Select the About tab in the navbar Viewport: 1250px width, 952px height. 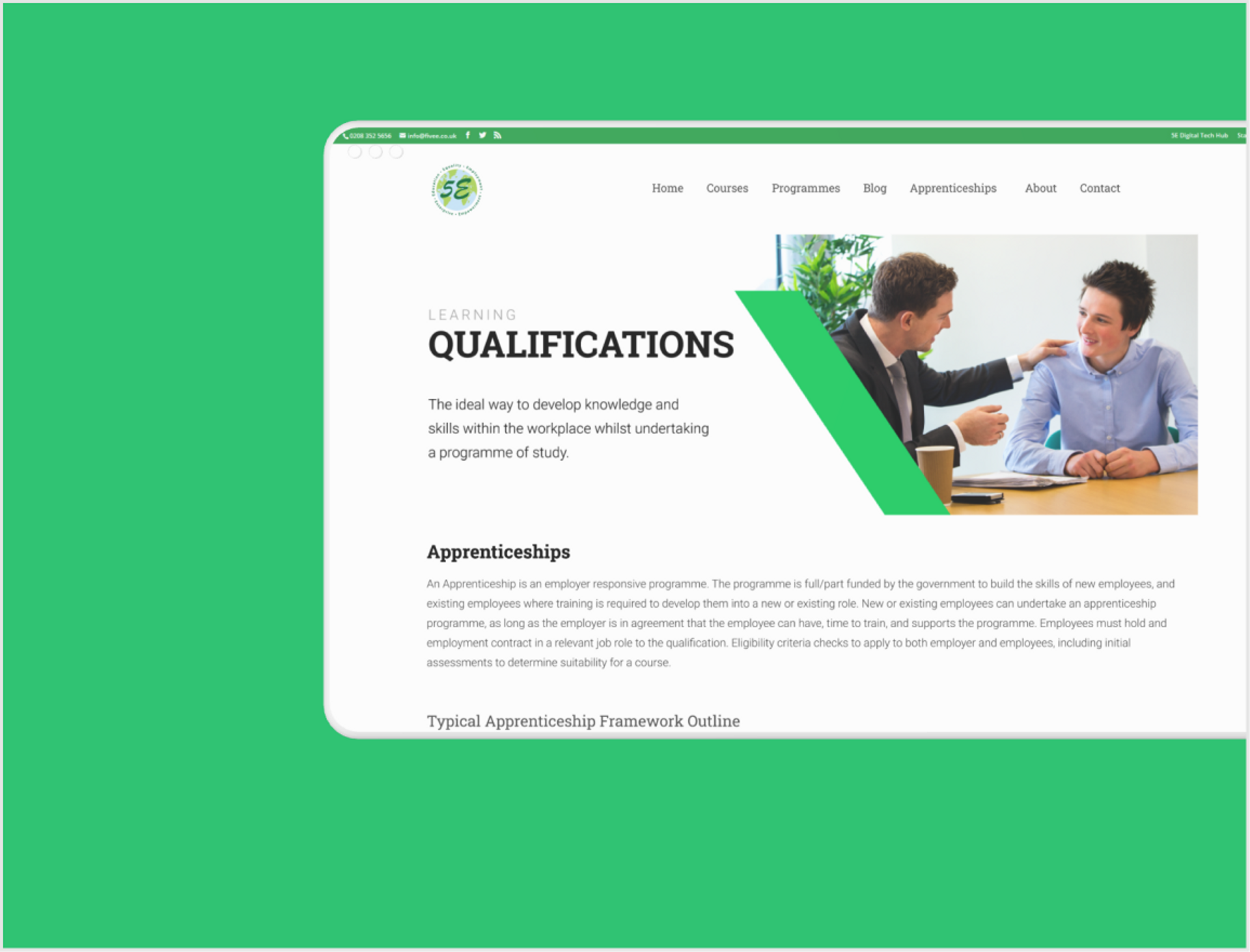point(1040,188)
